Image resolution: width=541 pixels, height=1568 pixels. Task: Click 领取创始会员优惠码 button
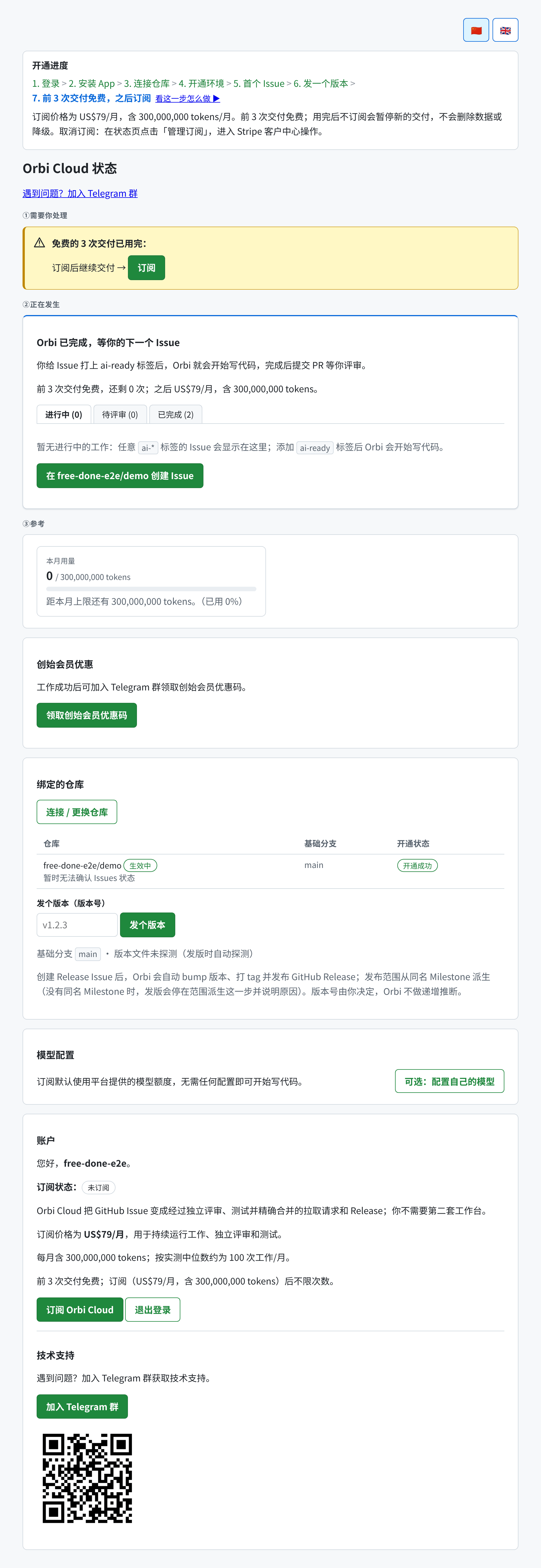point(87,715)
